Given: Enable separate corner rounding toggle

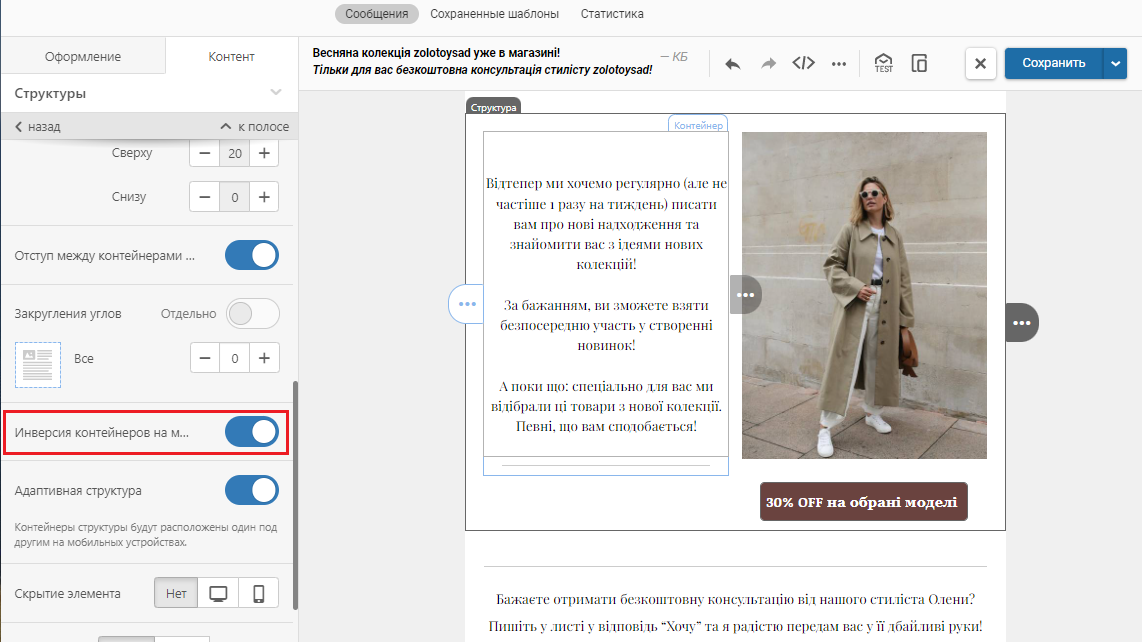Looking at the screenshot, I should click(252, 314).
